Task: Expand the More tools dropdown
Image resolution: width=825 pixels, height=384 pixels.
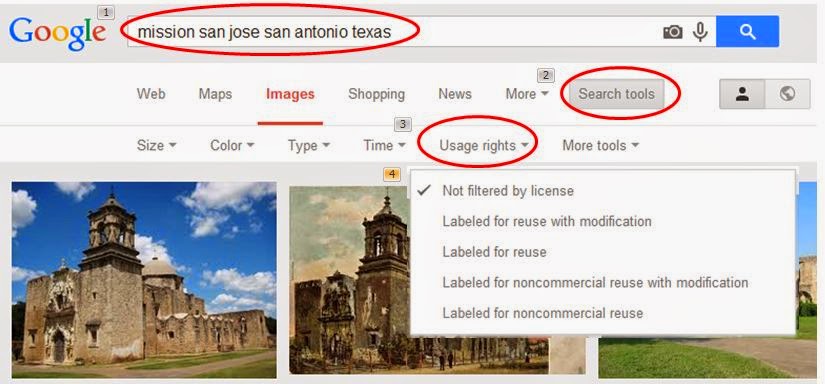Action: coord(600,145)
